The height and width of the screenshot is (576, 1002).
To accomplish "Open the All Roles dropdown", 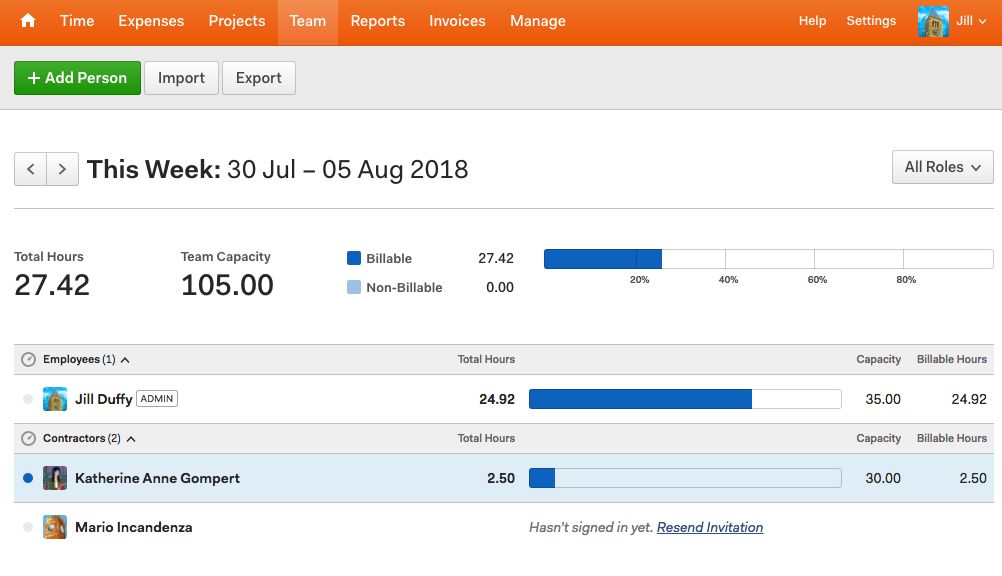I will tap(942, 167).
